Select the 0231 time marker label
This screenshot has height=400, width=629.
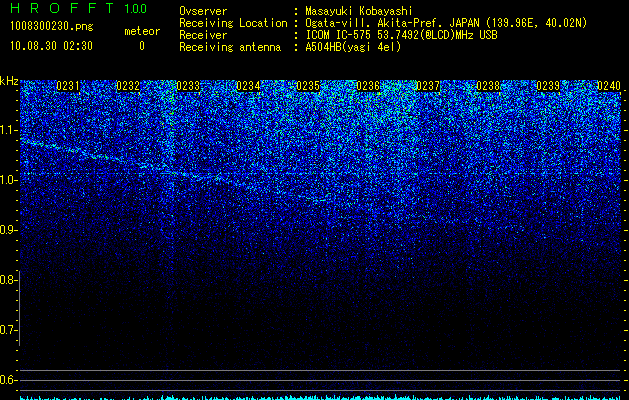coord(68,86)
